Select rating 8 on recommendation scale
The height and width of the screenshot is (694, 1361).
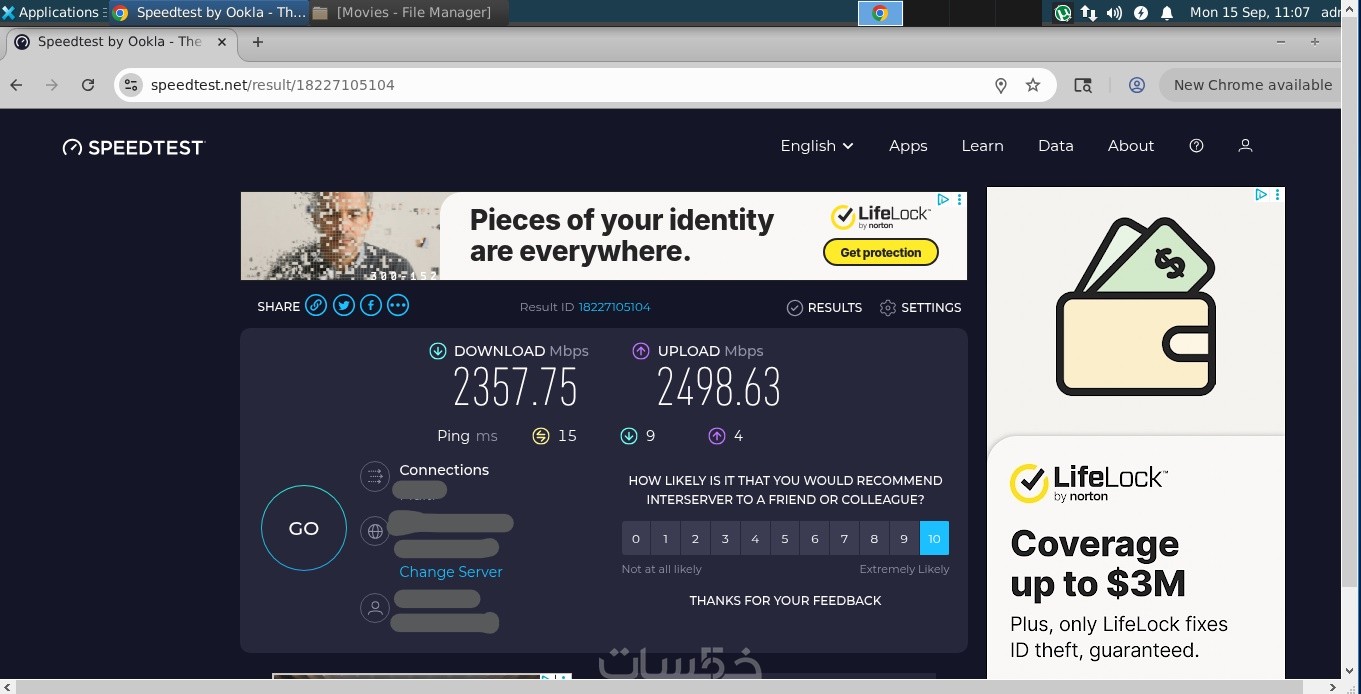point(874,538)
